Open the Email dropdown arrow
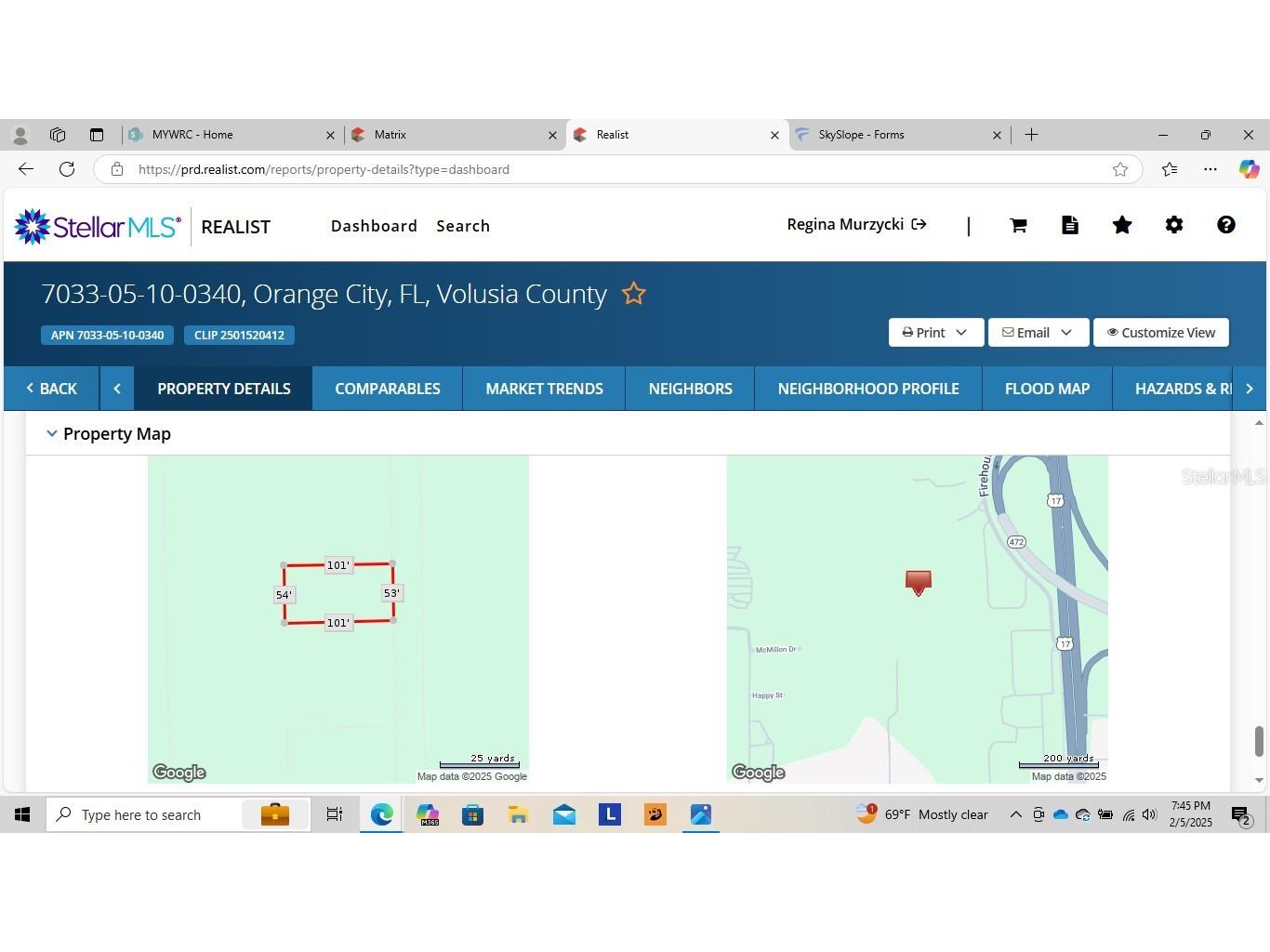This screenshot has height=952, width=1270. pyautogui.click(x=1066, y=332)
